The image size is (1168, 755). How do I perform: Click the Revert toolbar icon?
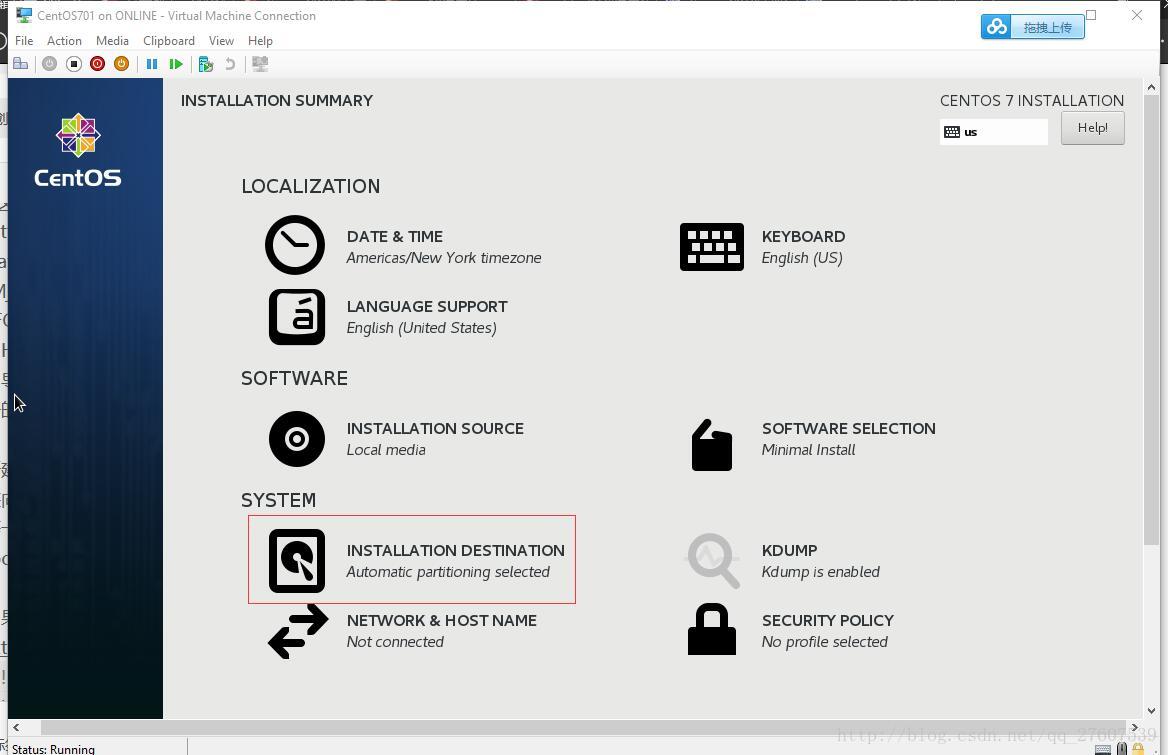pyautogui.click(x=230, y=64)
